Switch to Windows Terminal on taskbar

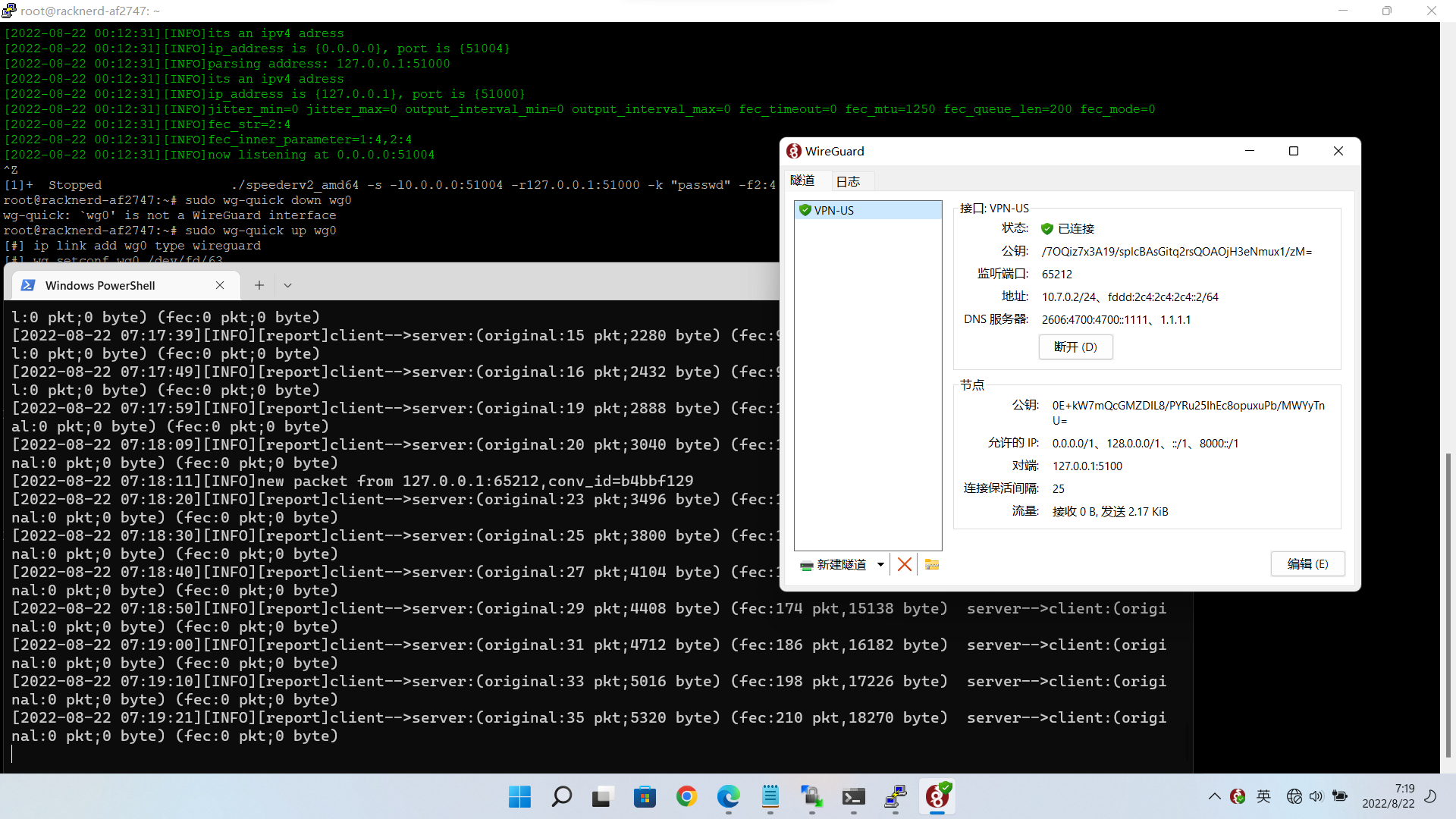click(853, 796)
